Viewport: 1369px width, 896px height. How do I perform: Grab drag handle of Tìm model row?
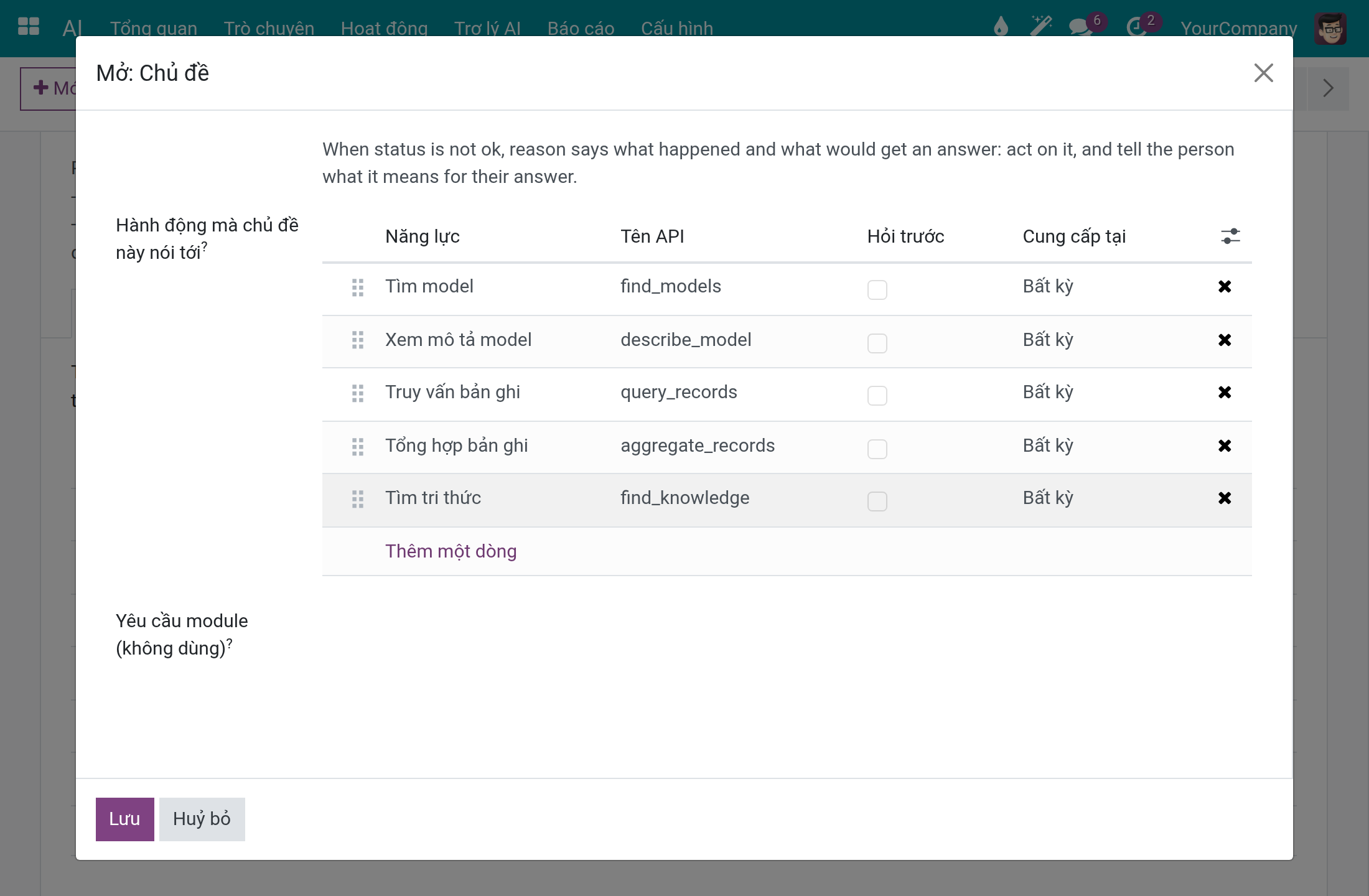[x=358, y=287]
